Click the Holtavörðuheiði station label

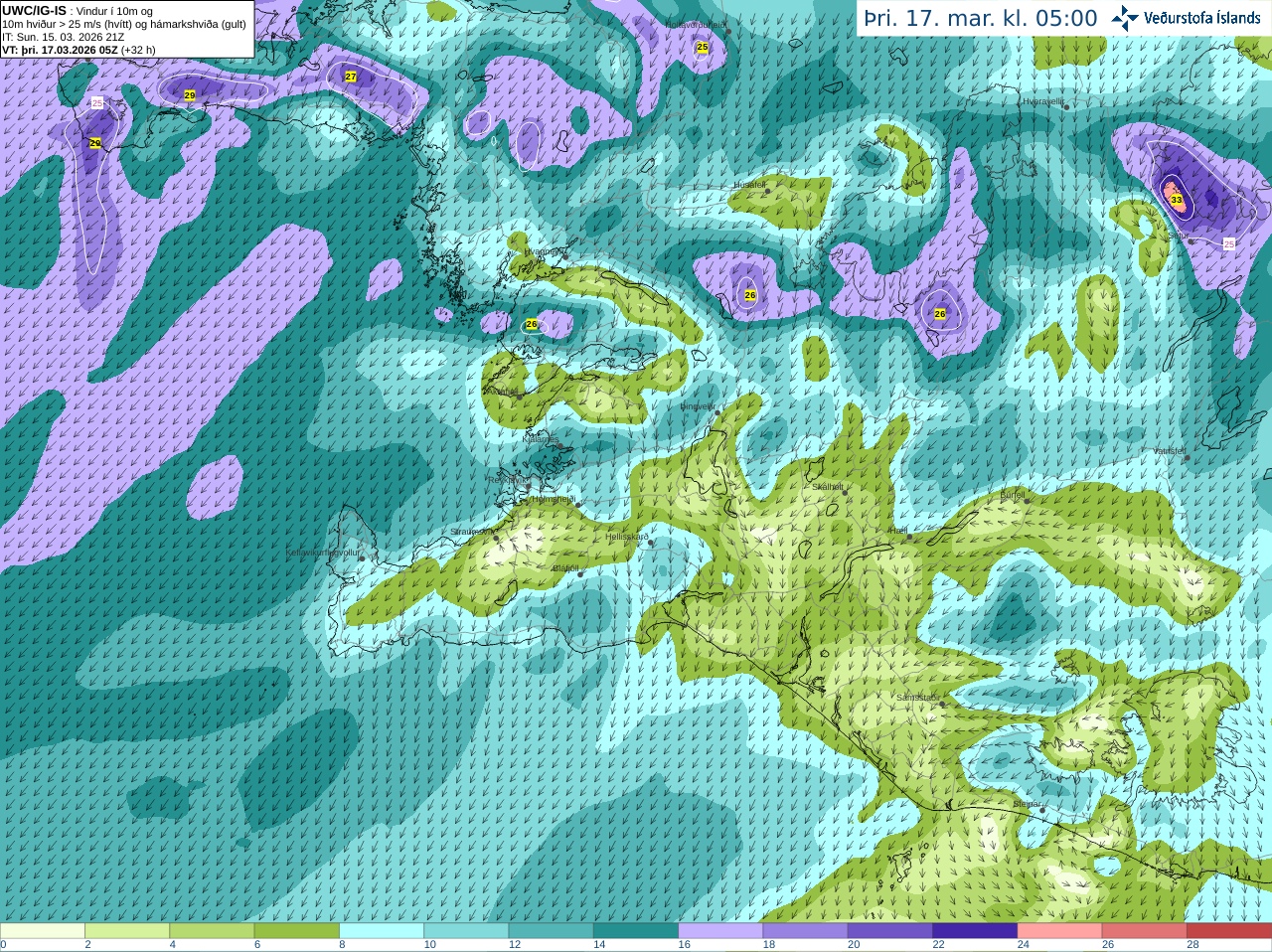[696, 24]
